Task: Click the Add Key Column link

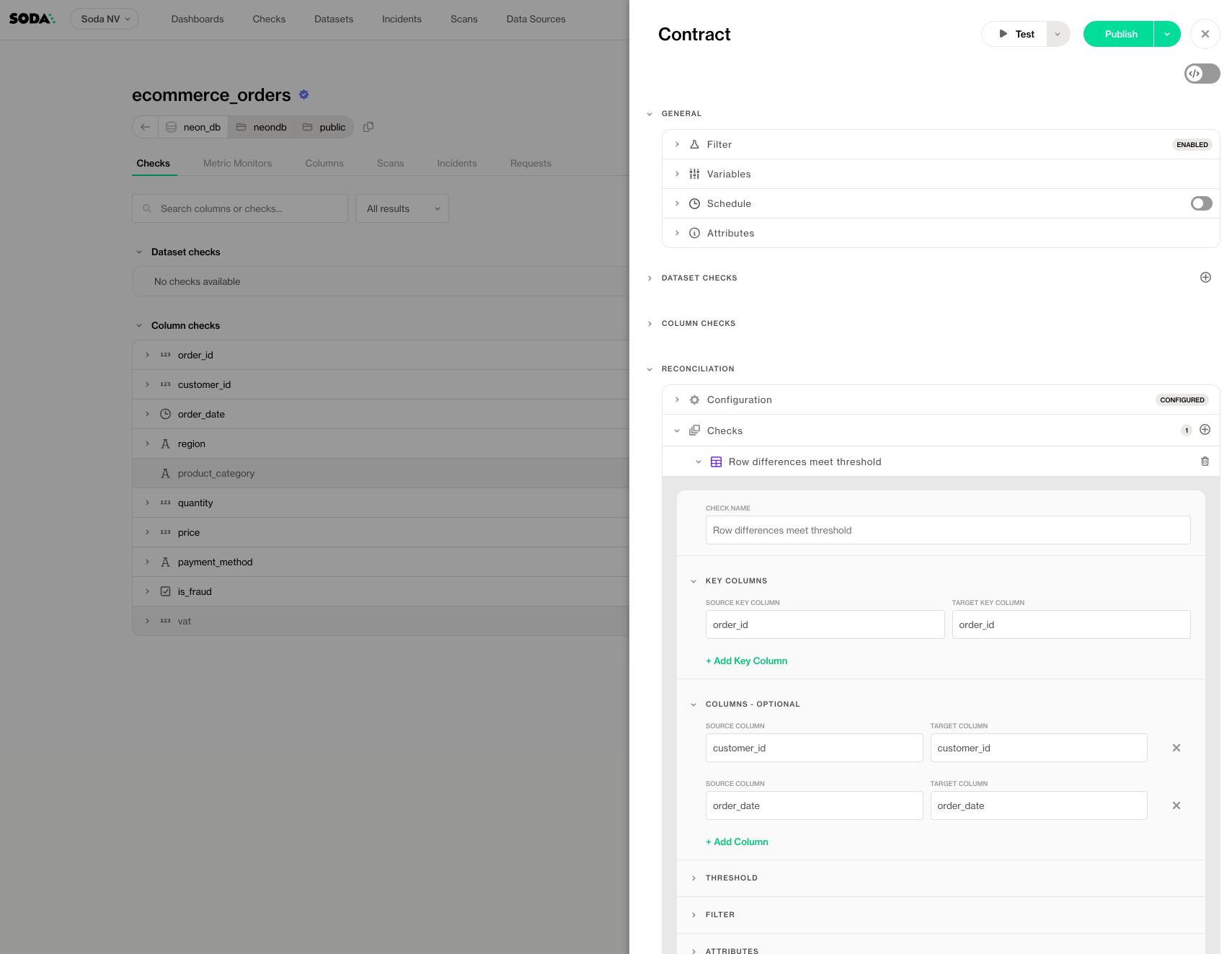Action: pos(747,661)
